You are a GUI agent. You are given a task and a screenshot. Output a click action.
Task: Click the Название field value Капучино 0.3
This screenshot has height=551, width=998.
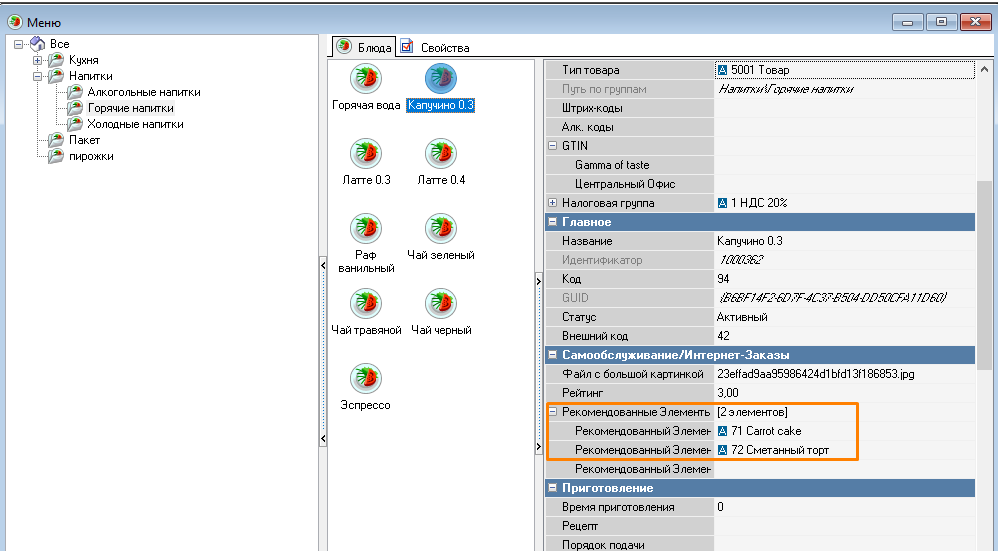pyautogui.click(x=750, y=241)
